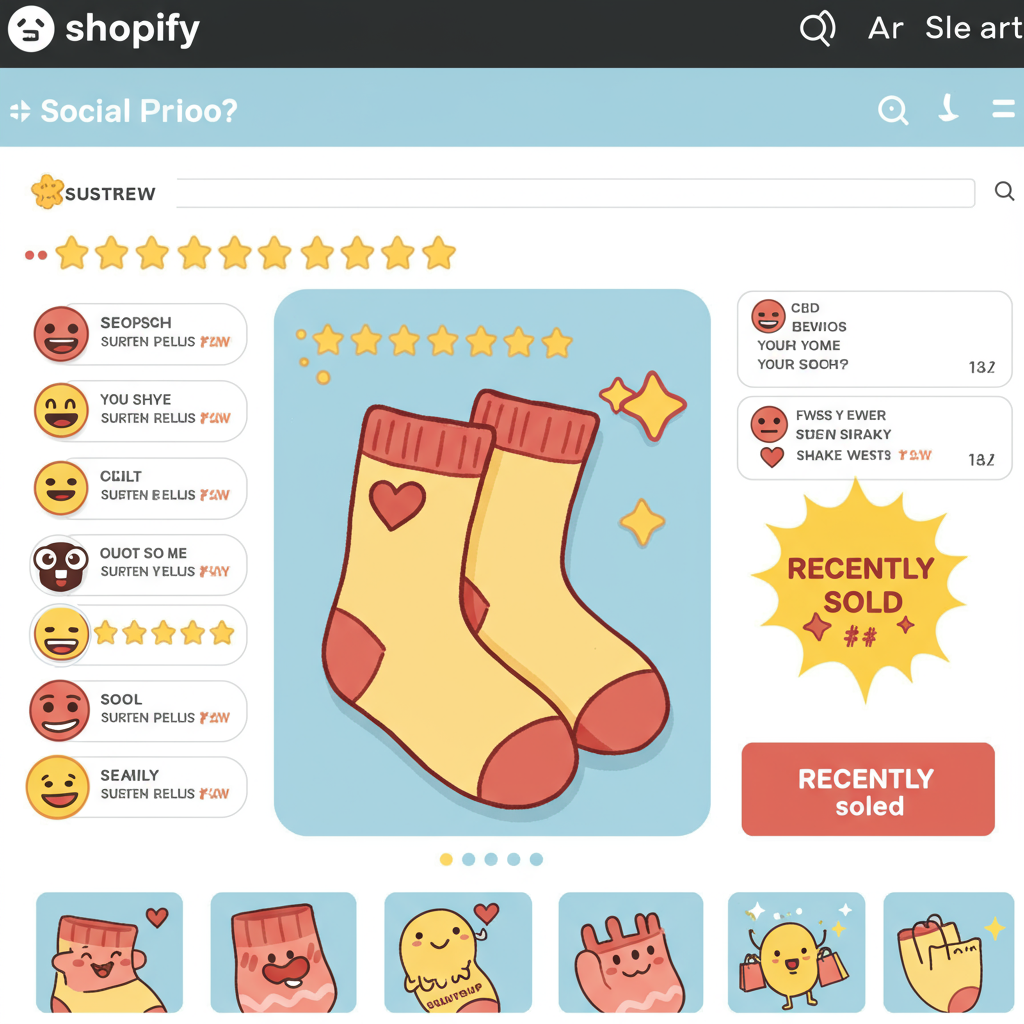Click the search icon beside the Sustrew field
1024x1024 pixels.
click(x=1004, y=191)
